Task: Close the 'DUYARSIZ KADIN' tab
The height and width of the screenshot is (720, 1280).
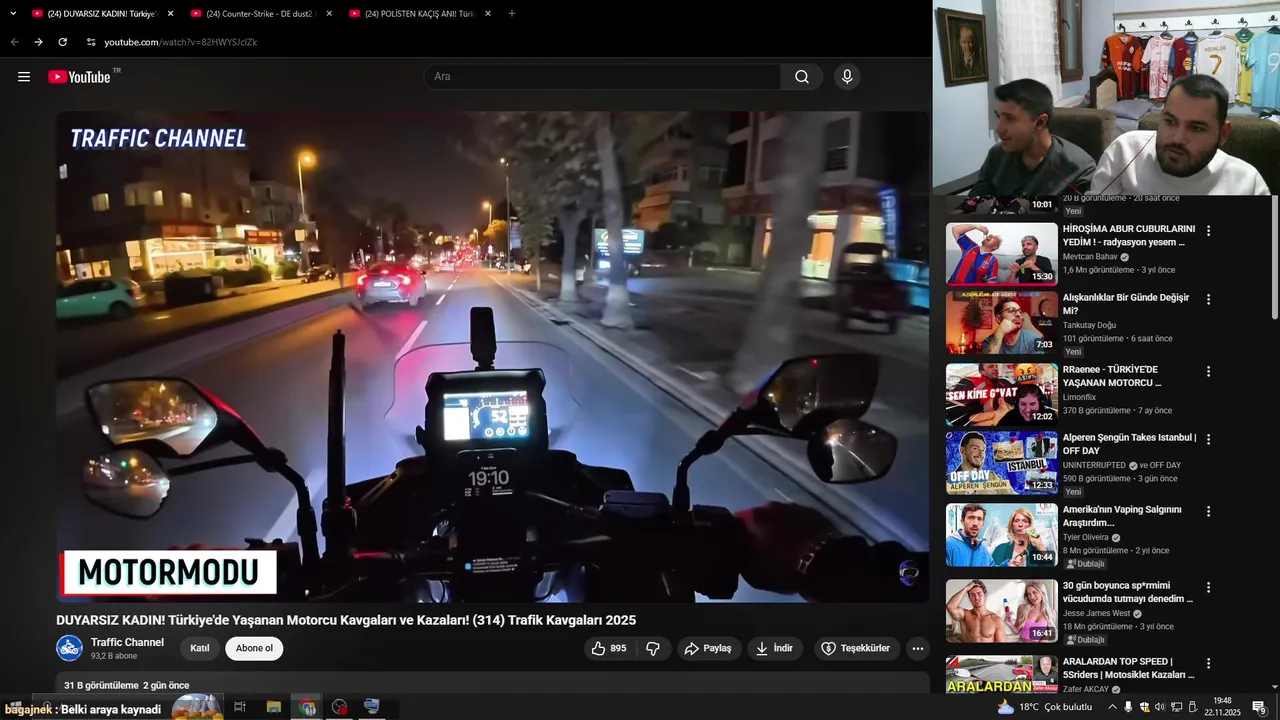Action: click(x=170, y=14)
